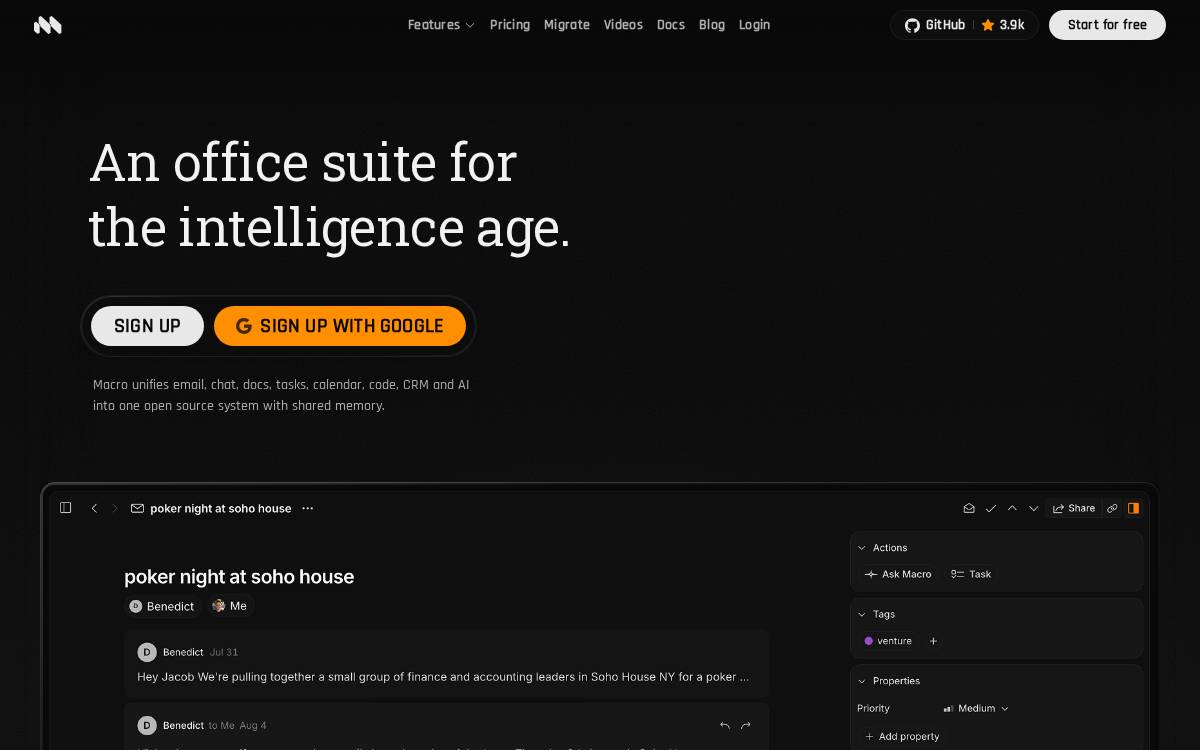Click SIGN UP WITH GOOGLE button
The image size is (1200, 750).
(340, 326)
